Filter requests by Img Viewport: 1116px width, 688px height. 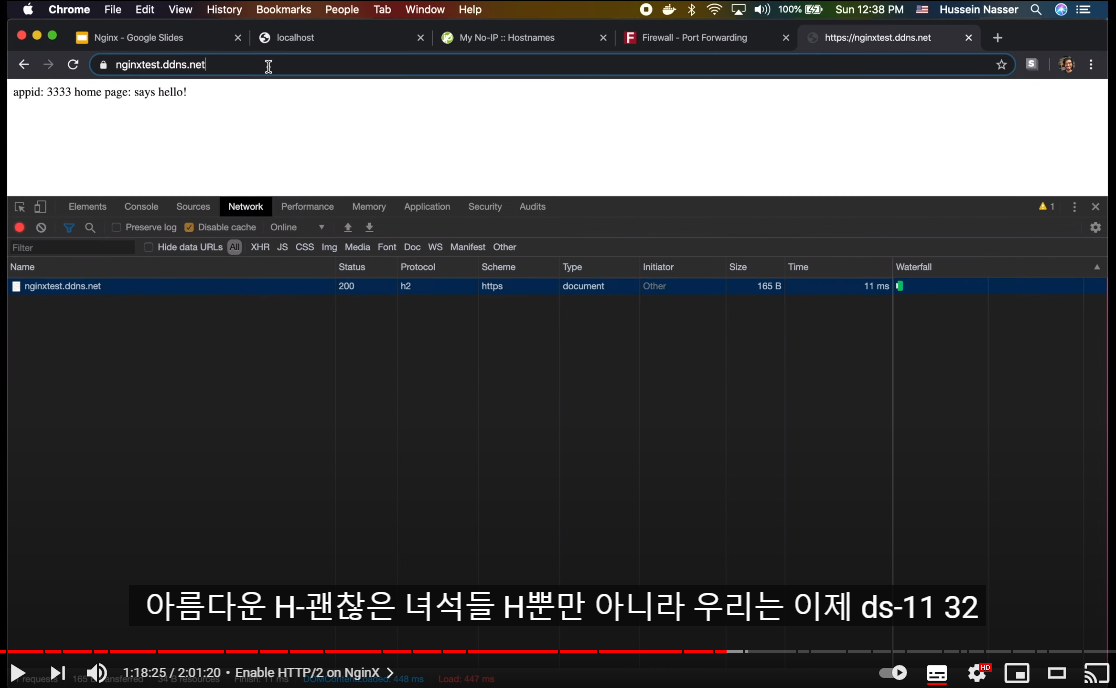[329, 248]
